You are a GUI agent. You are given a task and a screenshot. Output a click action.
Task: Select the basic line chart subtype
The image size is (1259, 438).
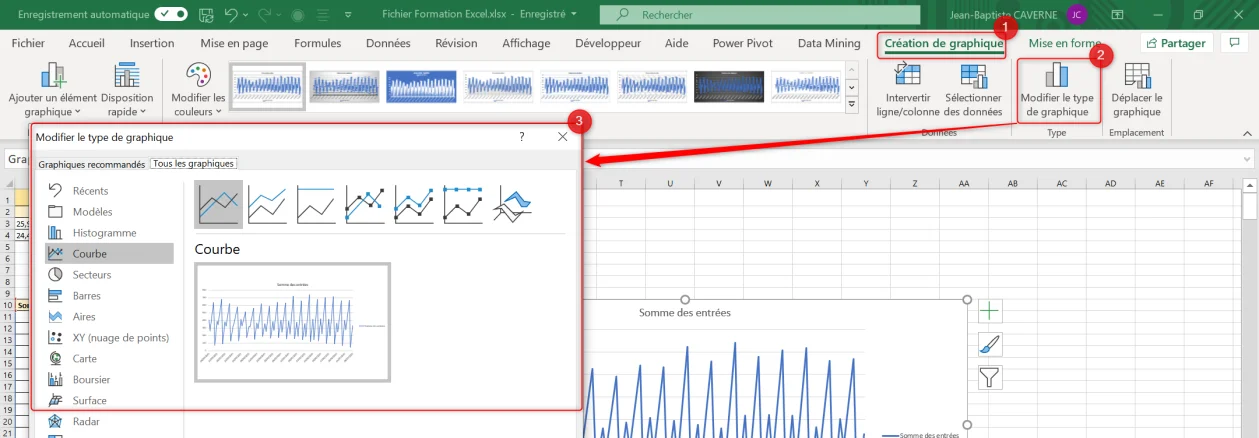click(219, 204)
